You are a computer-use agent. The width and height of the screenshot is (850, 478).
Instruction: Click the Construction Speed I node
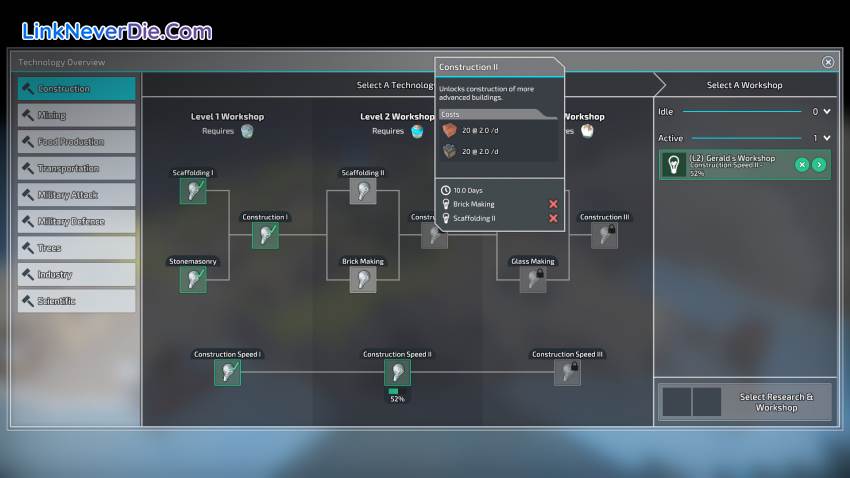click(x=228, y=372)
